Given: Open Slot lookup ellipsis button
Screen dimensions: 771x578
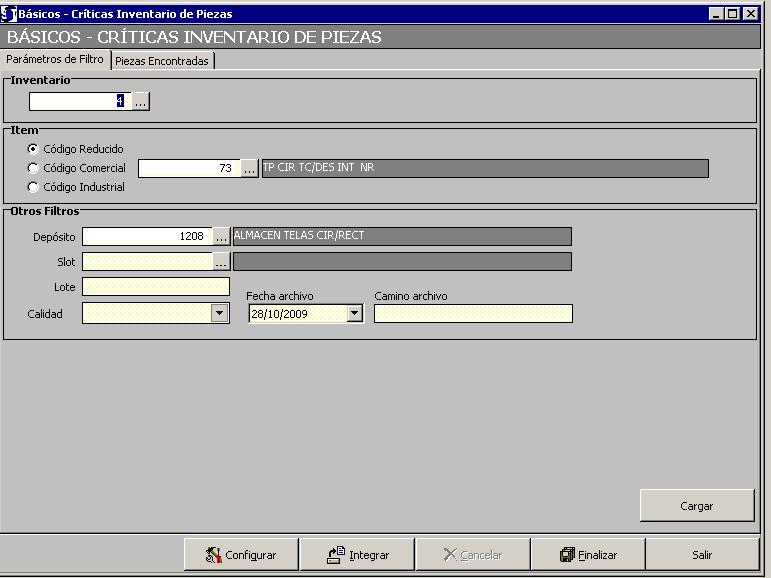Looking at the screenshot, I should [221, 262].
